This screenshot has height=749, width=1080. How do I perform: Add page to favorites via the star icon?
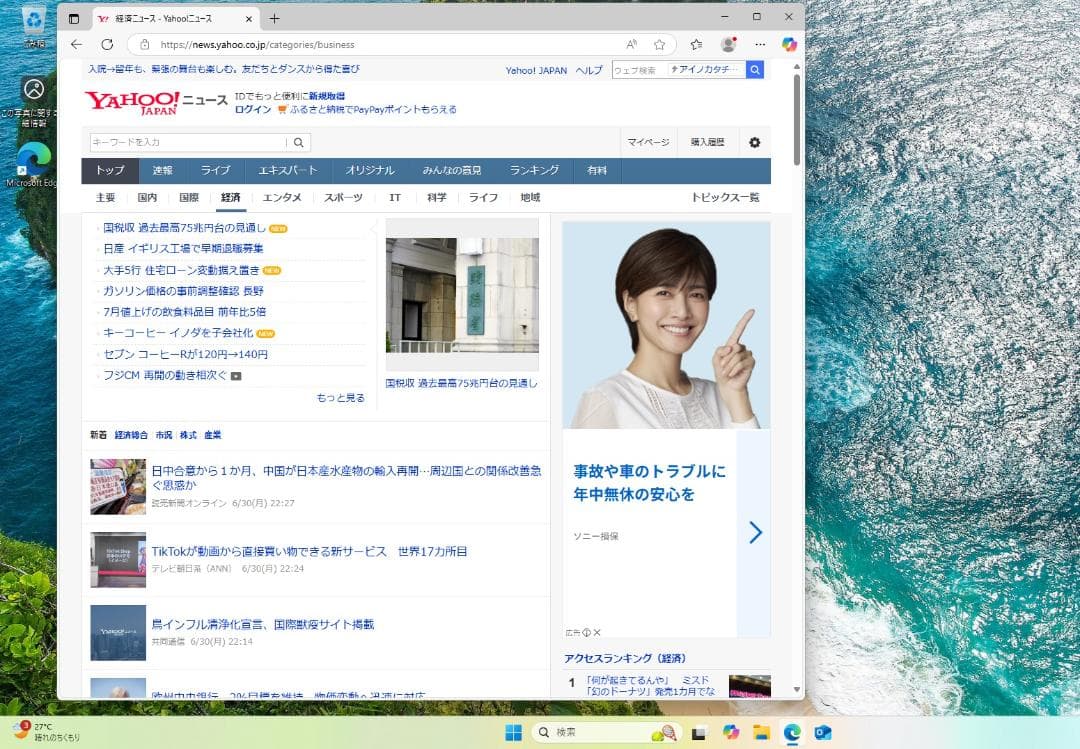tap(658, 44)
